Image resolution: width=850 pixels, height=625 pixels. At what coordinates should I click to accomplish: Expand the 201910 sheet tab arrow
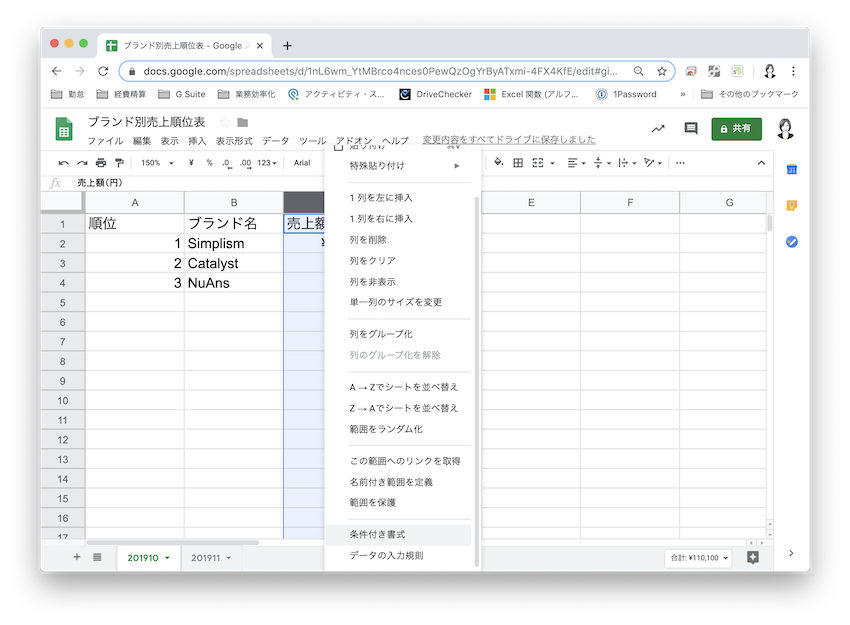coord(167,558)
